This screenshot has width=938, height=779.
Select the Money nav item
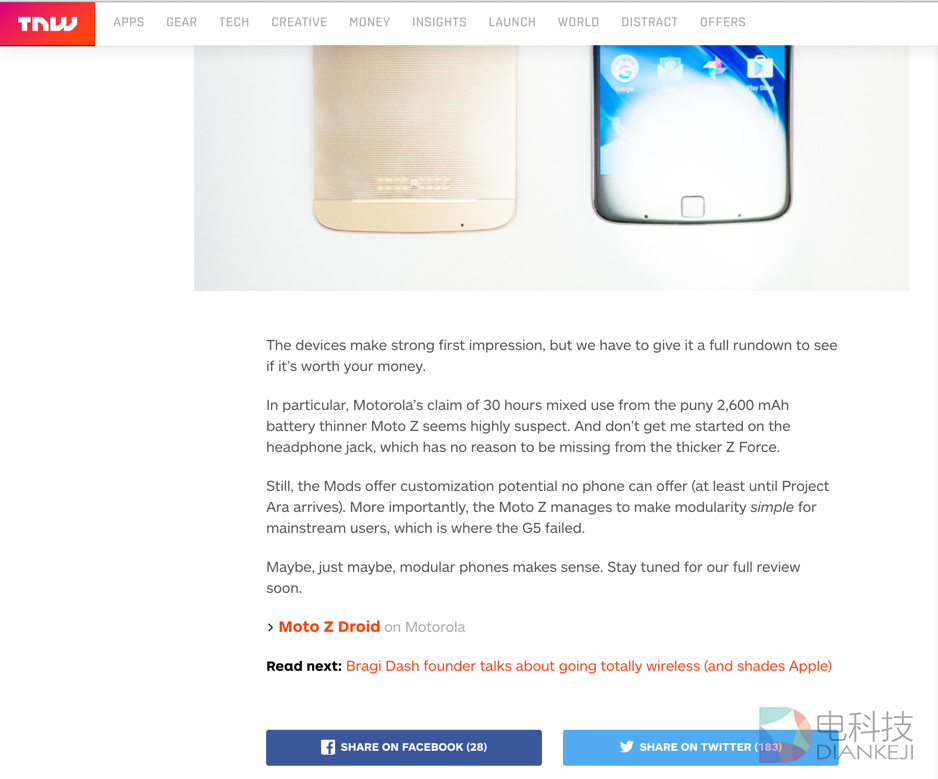370,22
